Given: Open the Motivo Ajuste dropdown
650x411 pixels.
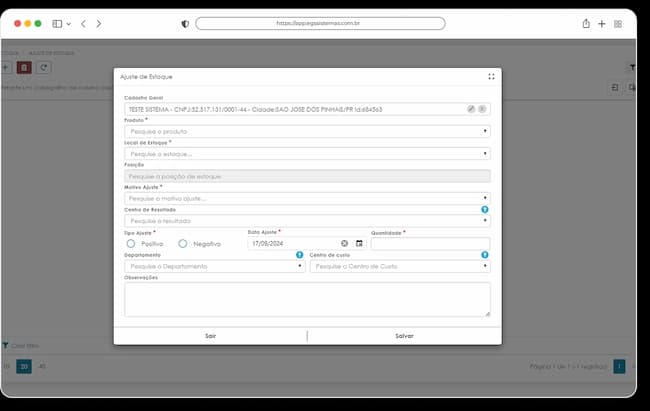Looking at the screenshot, I should [307, 198].
